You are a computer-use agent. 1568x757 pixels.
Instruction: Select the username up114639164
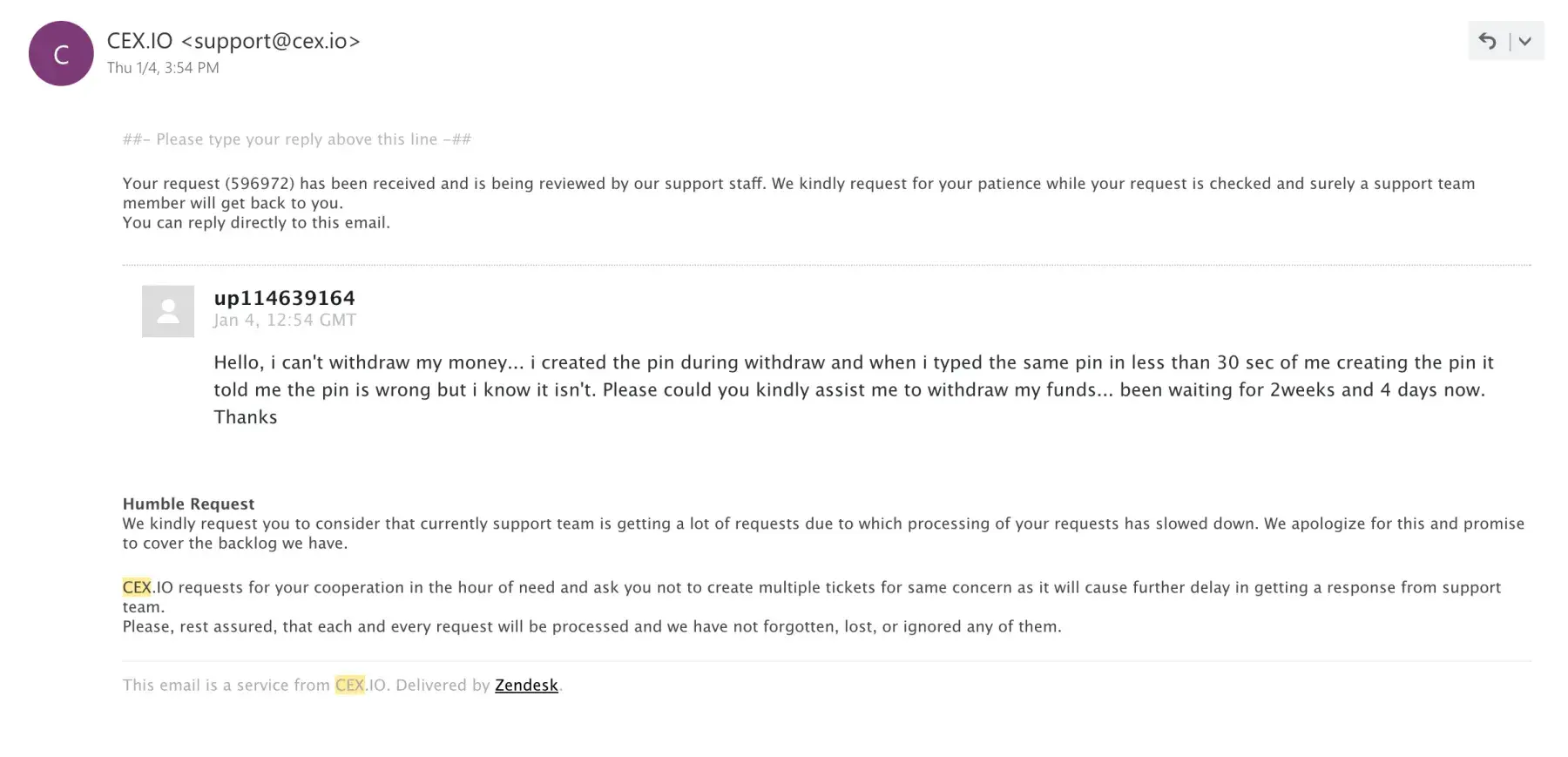click(x=284, y=298)
